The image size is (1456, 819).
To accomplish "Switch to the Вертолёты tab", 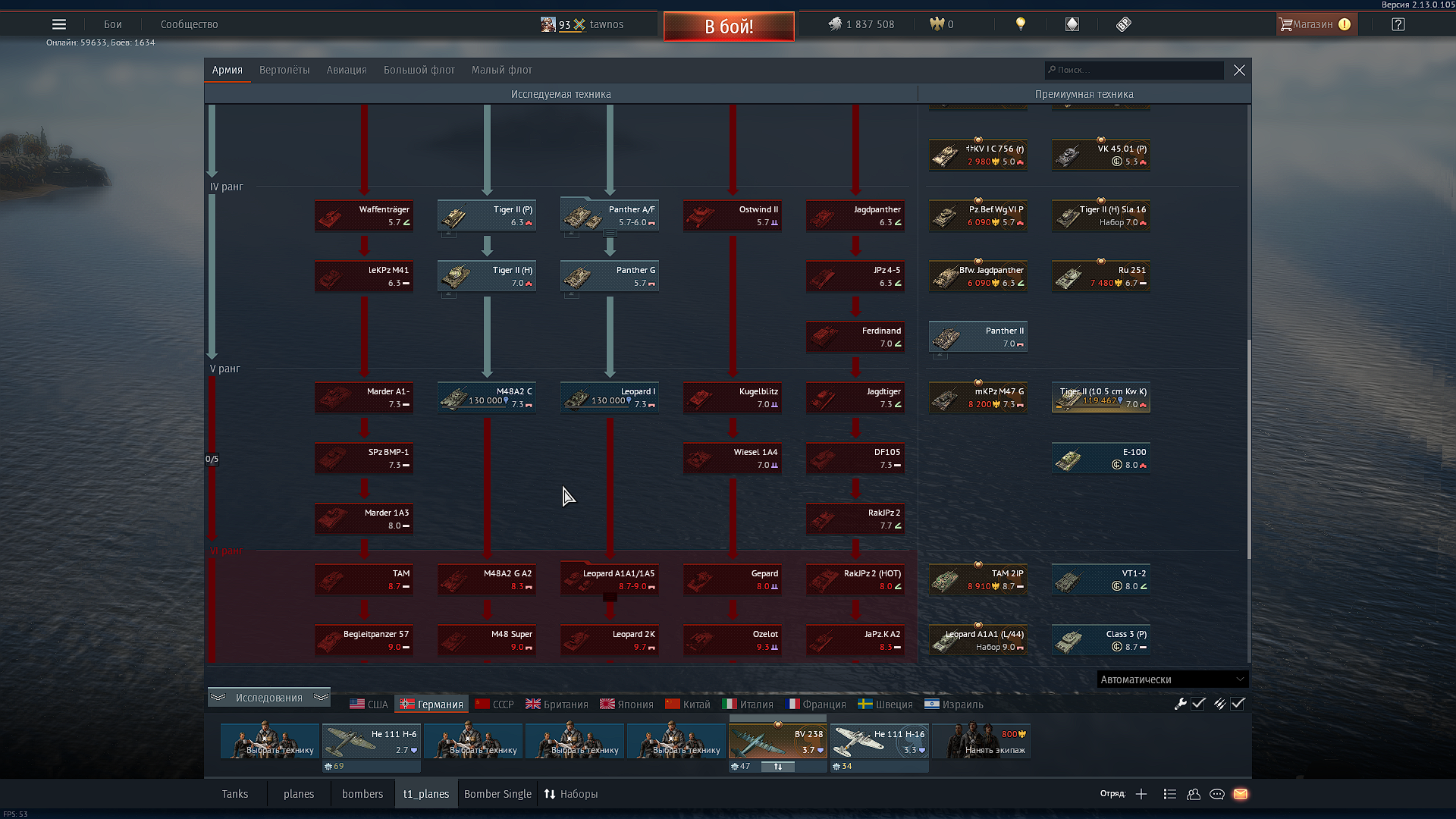I will (x=284, y=70).
